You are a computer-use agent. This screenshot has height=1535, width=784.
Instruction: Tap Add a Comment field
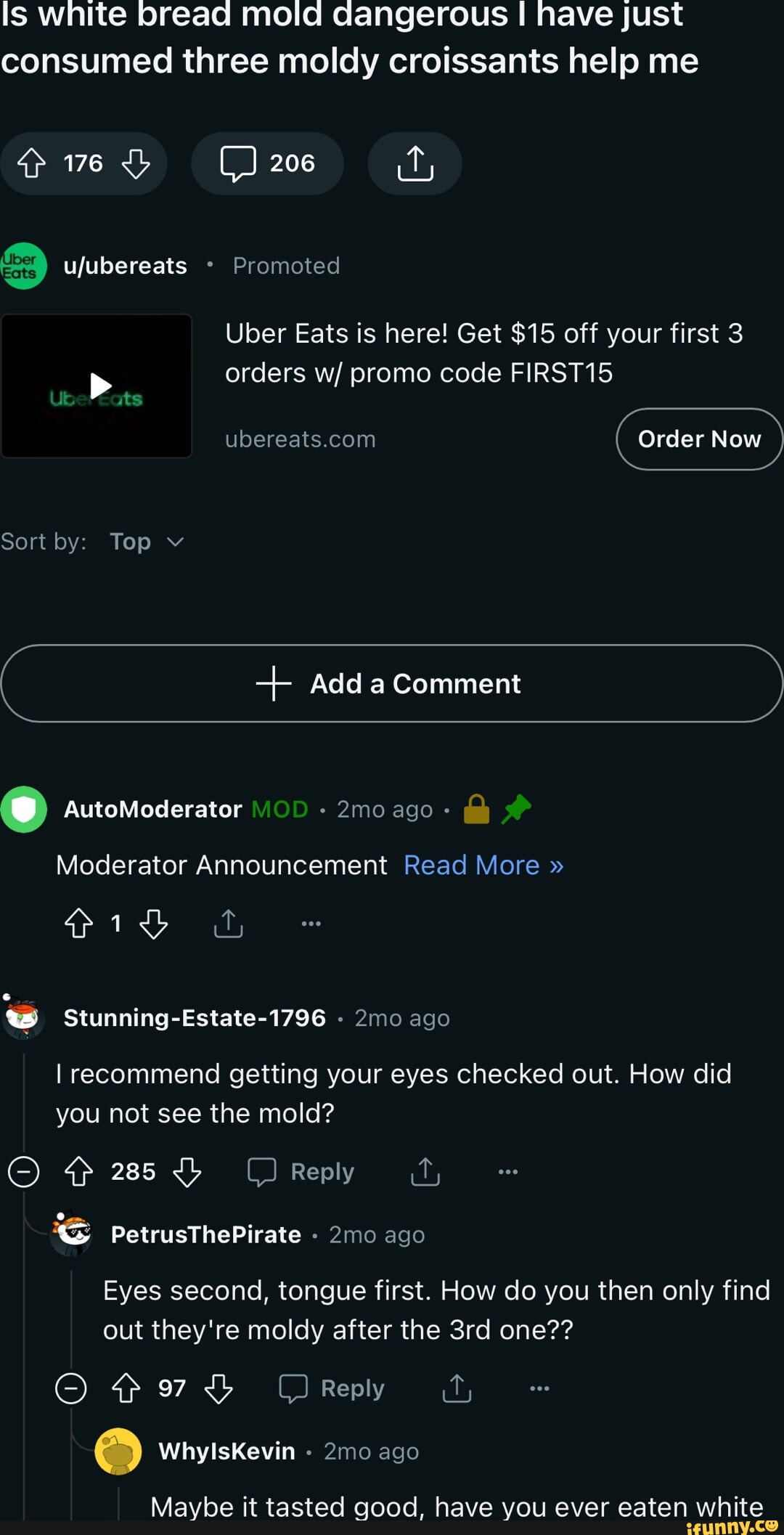392,683
